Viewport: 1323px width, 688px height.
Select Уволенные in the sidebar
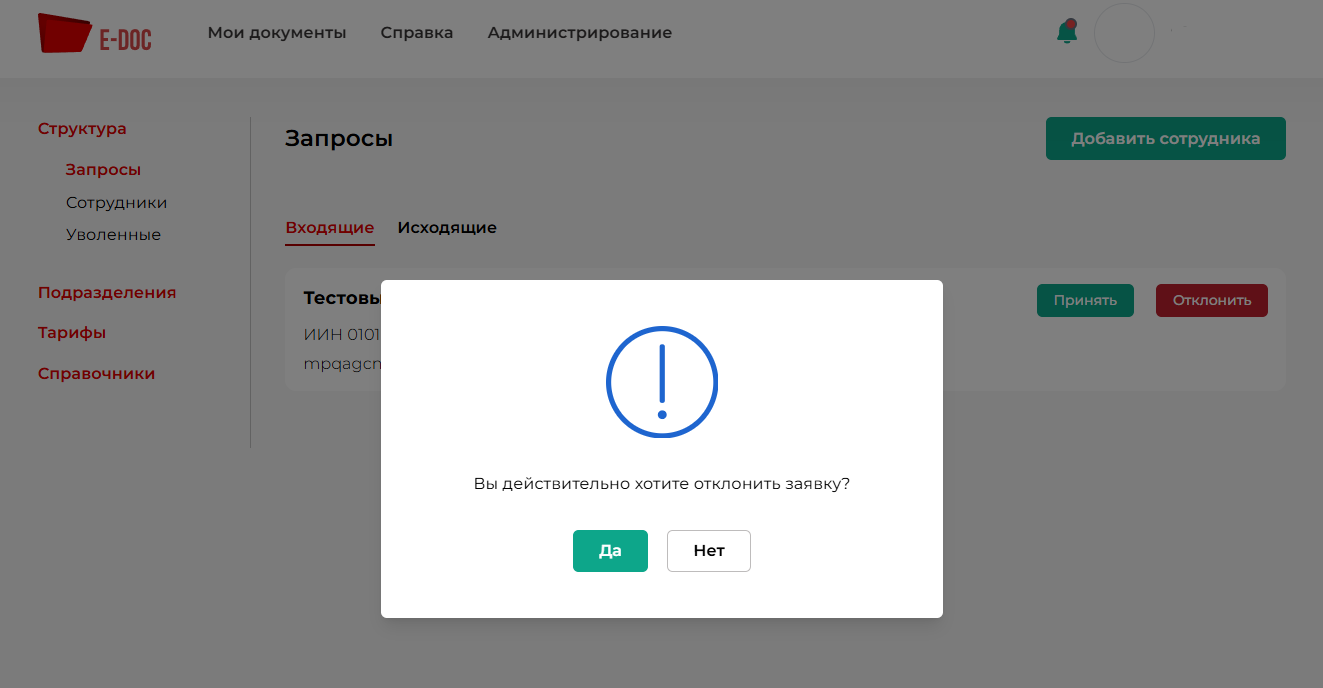(113, 235)
